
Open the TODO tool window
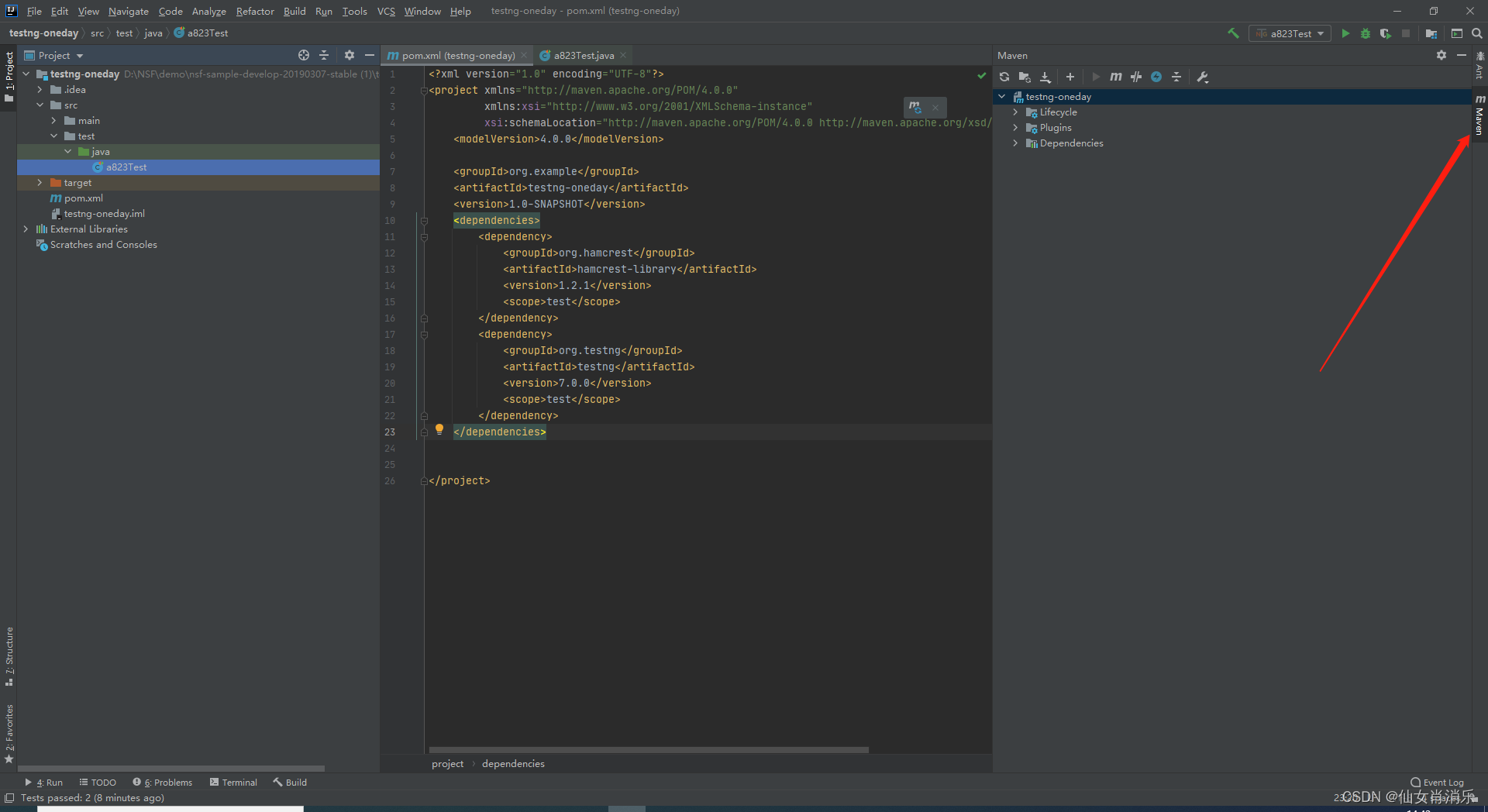(98, 783)
